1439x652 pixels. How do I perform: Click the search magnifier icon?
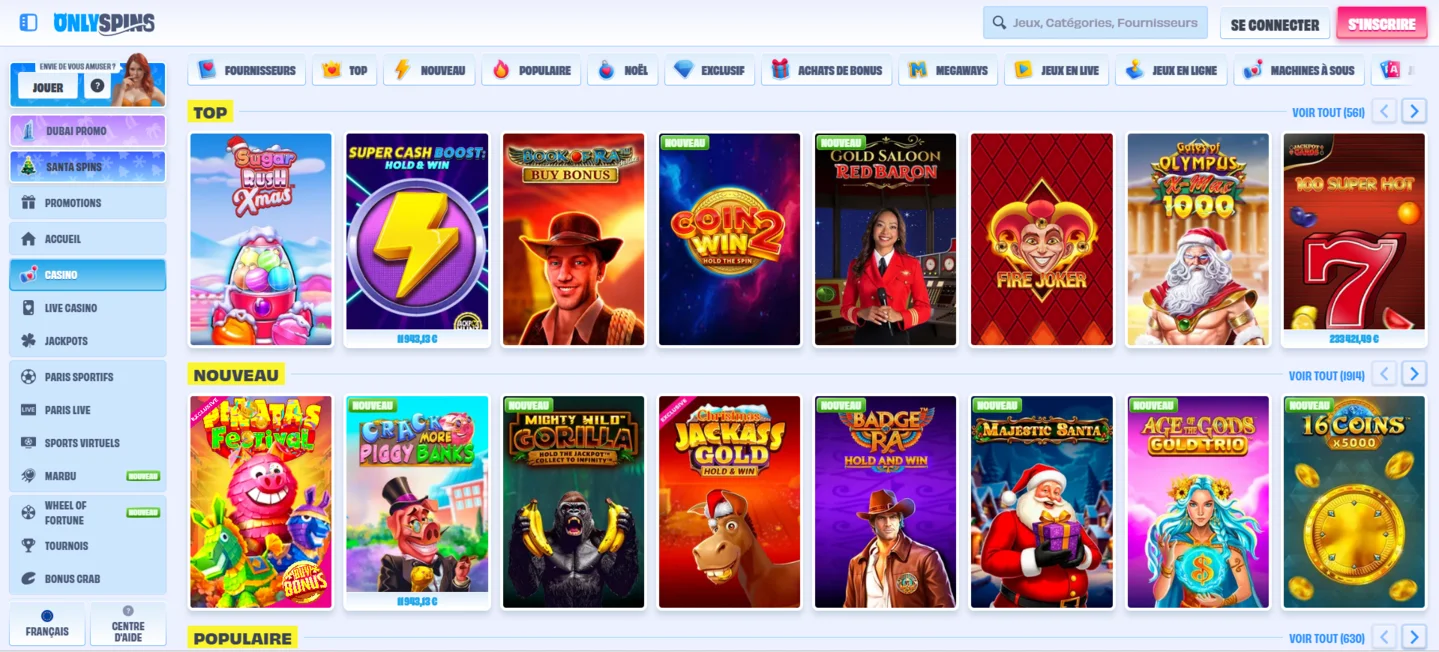tap(999, 22)
